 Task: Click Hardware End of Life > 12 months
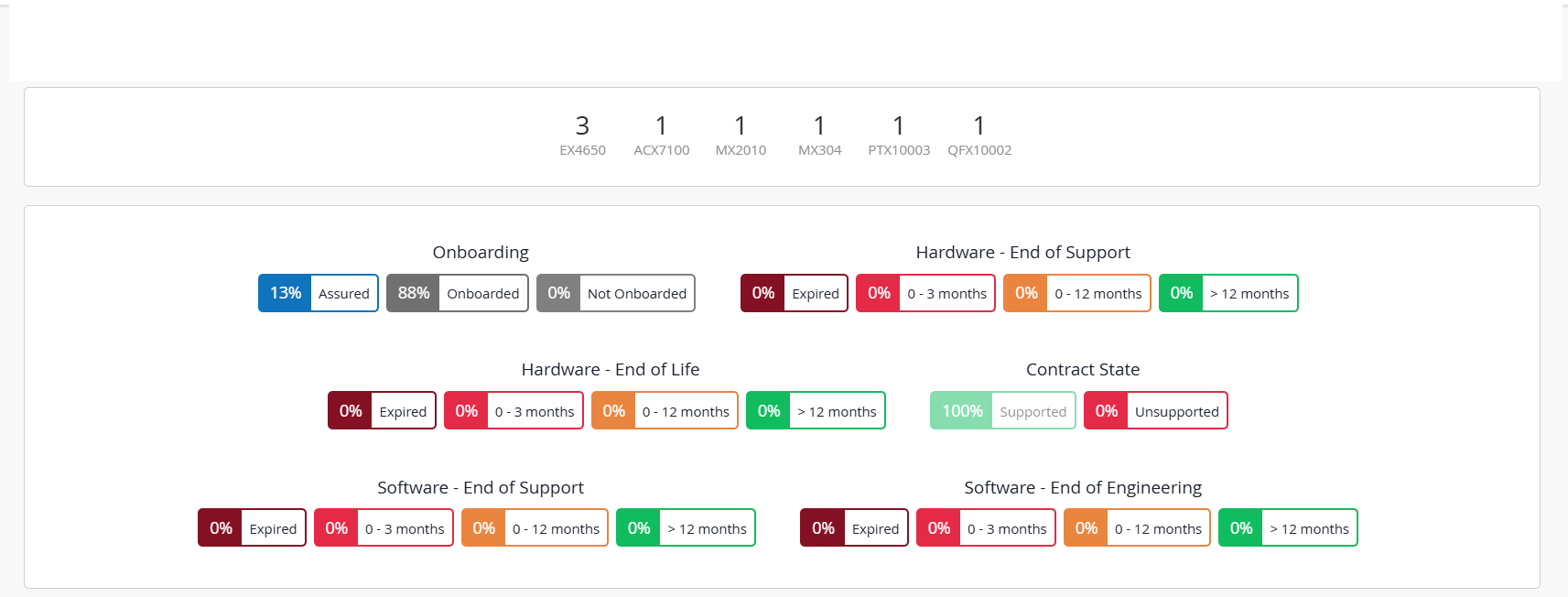click(x=816, y=411)
